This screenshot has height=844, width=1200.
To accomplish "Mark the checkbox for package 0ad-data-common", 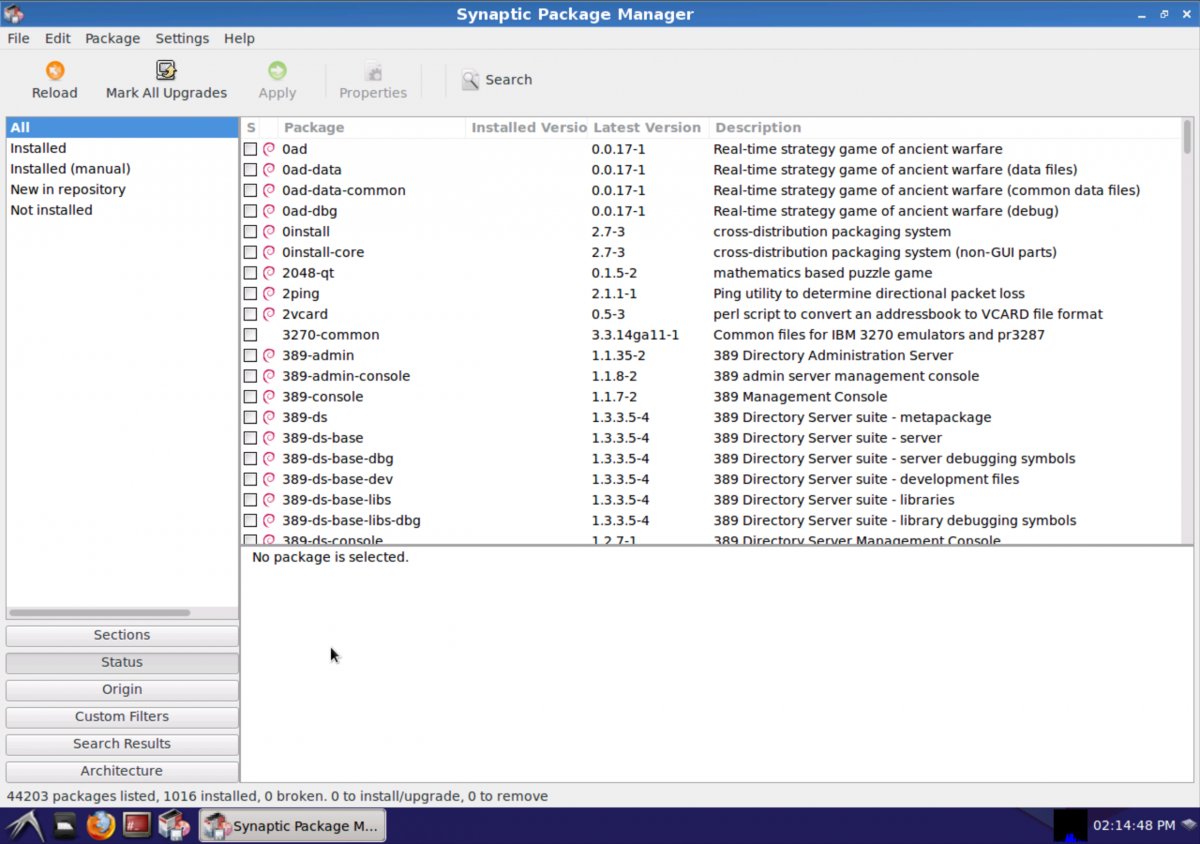I will coord(250,191).
